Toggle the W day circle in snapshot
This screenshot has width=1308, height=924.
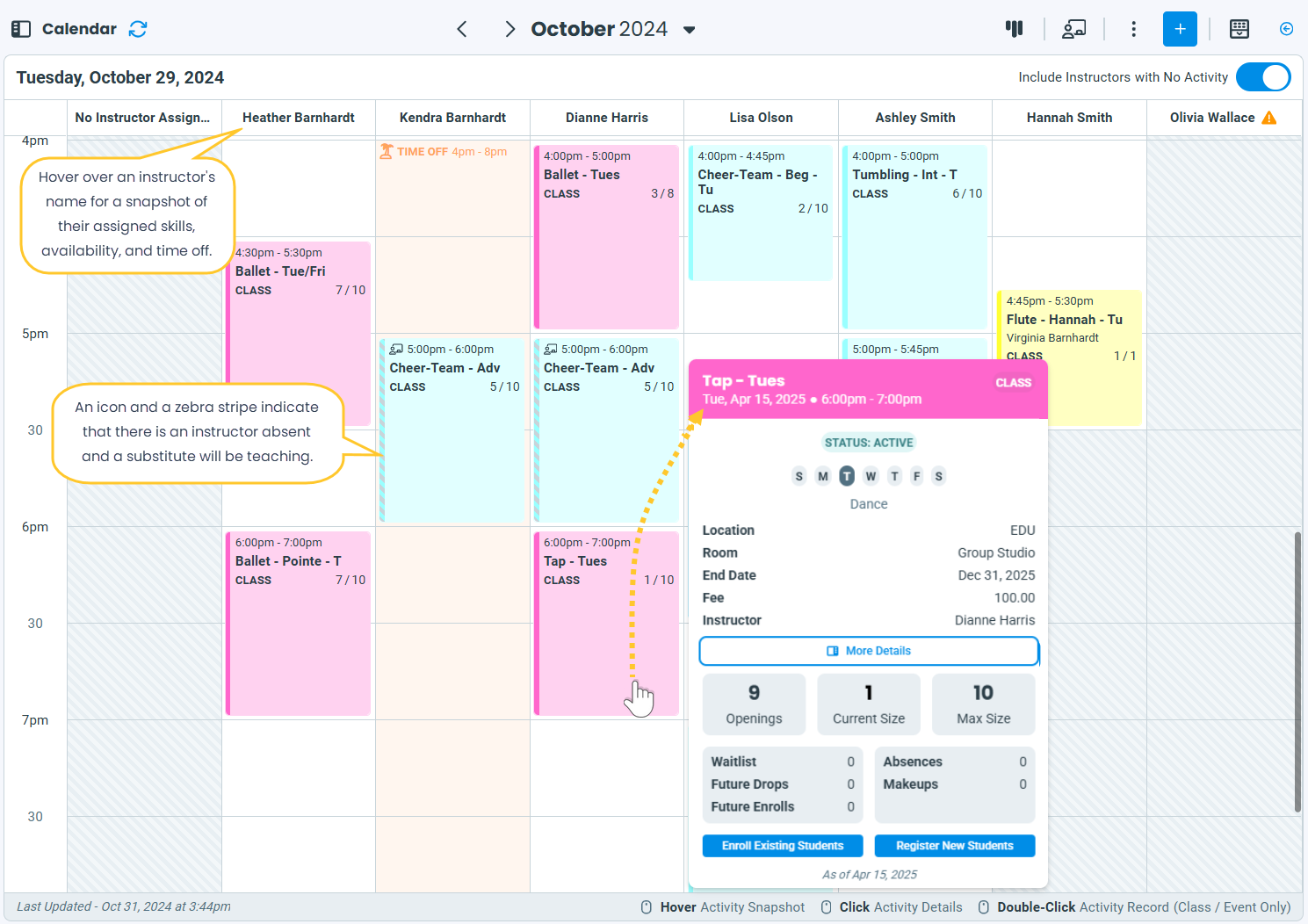click(x=871, y=476)
